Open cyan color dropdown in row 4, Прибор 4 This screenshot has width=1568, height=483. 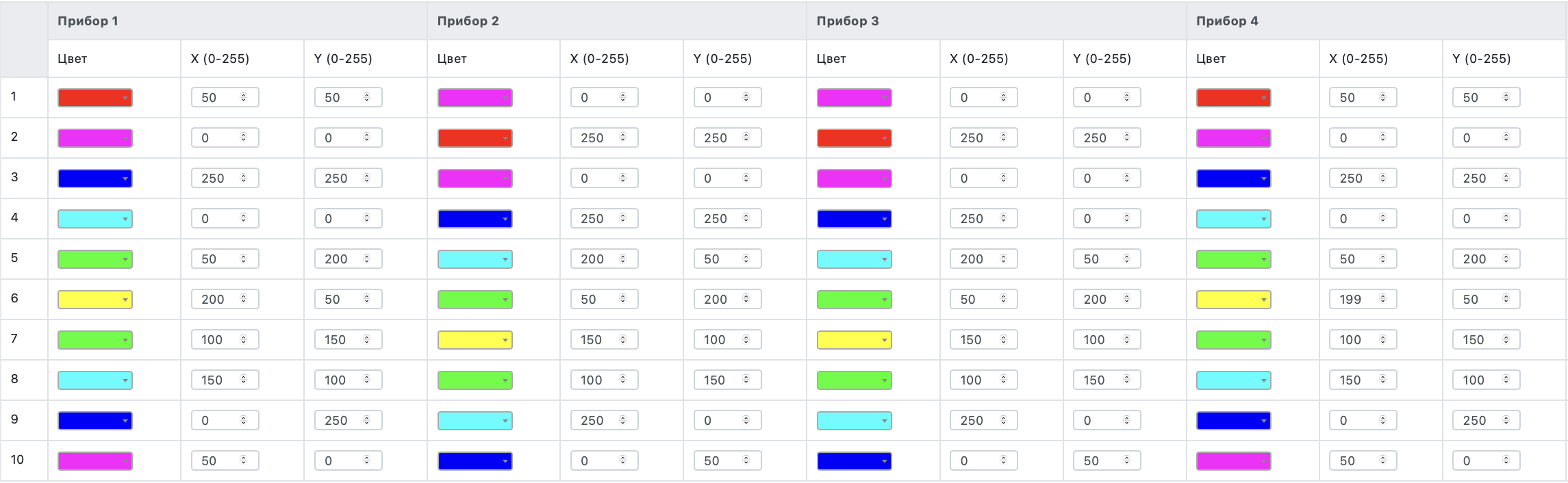click(x=1233, y=219)
